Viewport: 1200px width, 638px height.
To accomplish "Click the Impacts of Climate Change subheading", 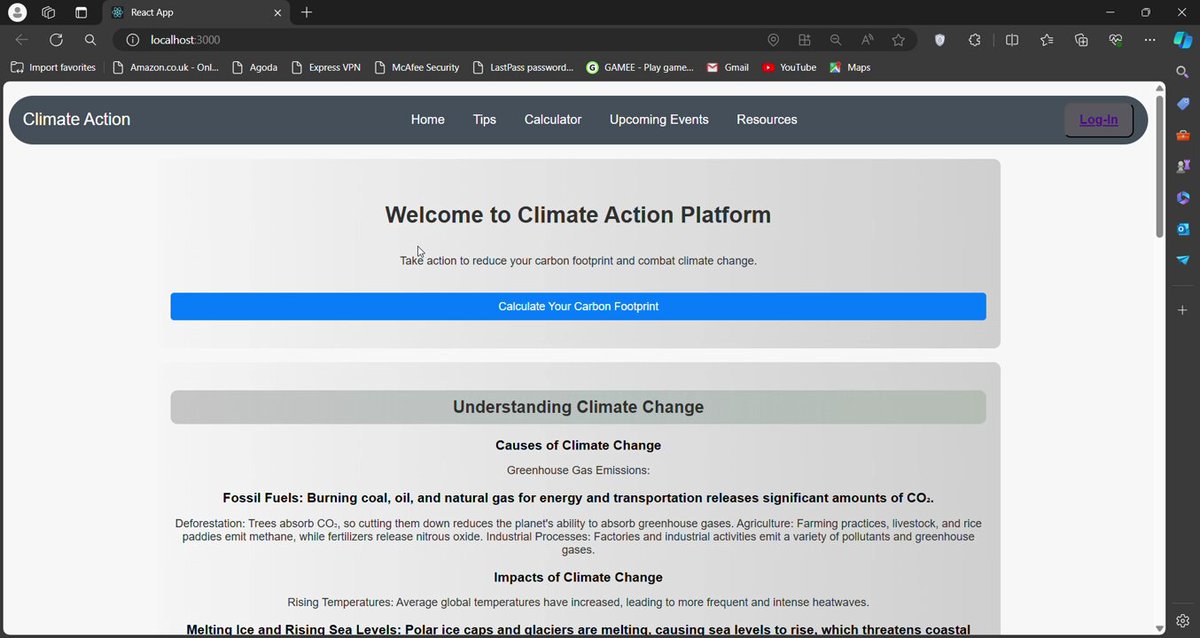I will point(578,577).
